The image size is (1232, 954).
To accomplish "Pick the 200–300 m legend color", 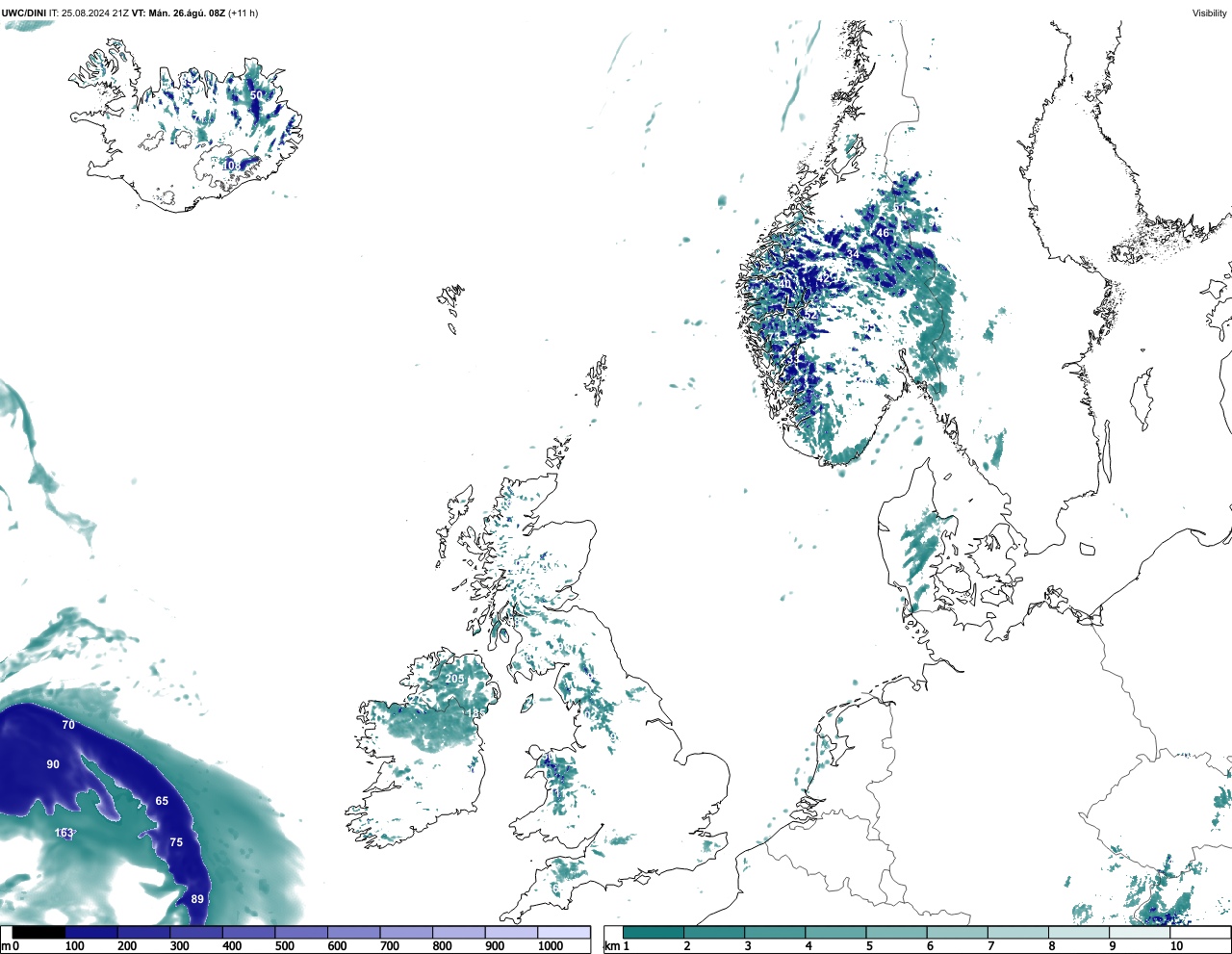I will pos(144,932).
